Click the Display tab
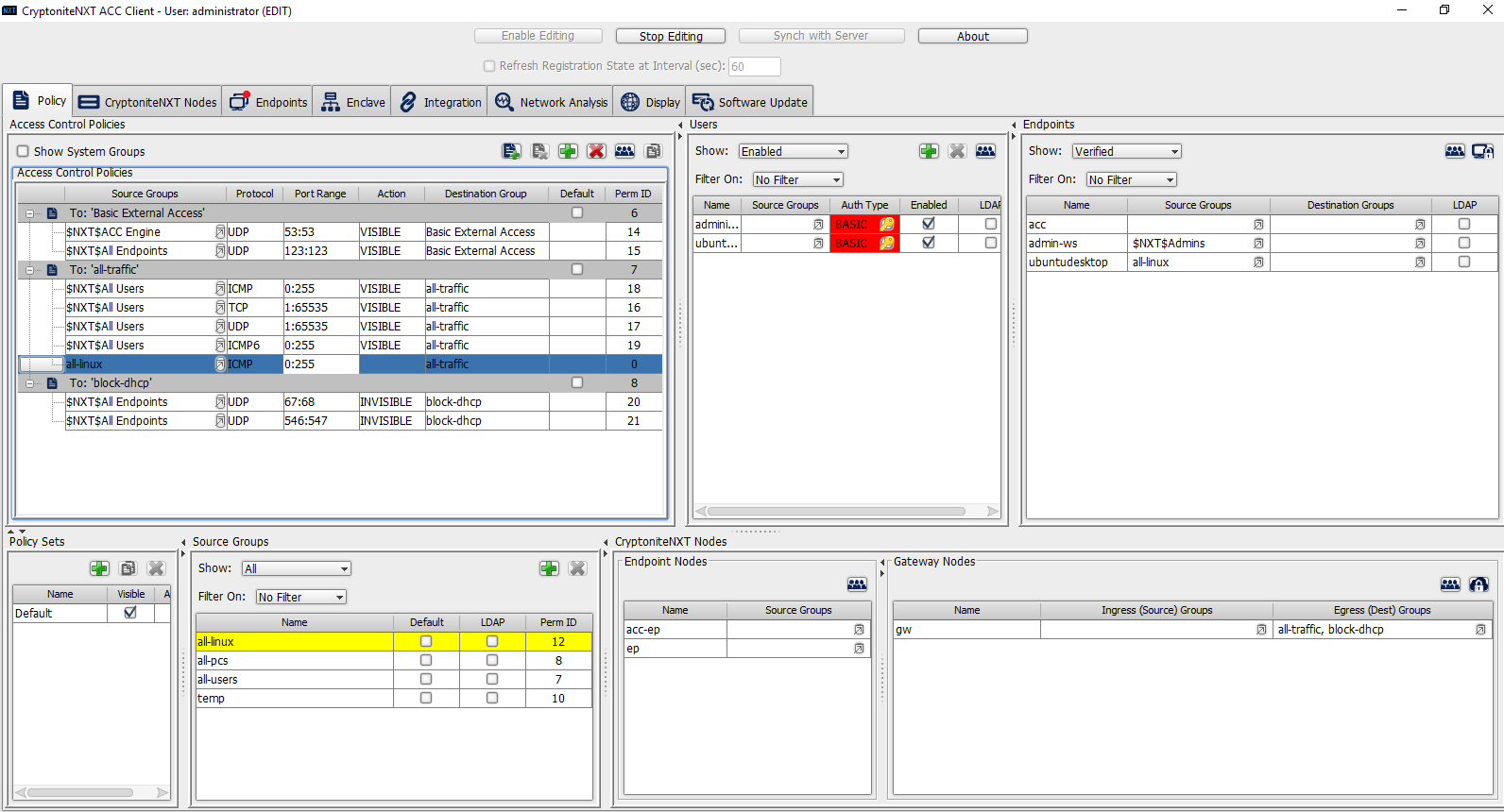Image resolution: width=1504 pixels, height=812 pixels. click(650, 102)
